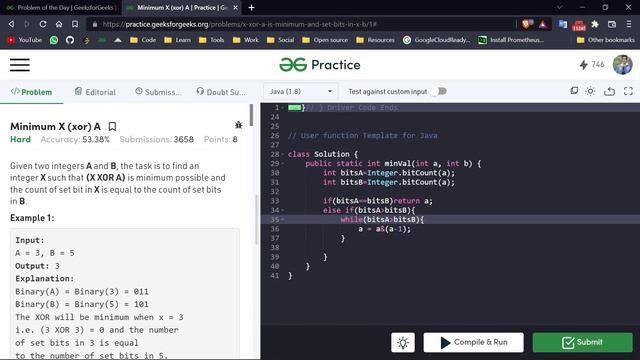Click the Hard difficulty label
Screen dimensions: 640x360
pyautogui.click(x=20, y=140)
